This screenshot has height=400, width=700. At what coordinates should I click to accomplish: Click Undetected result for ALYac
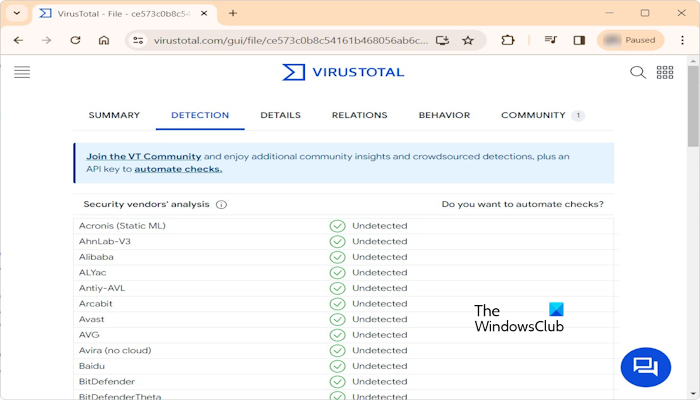[x=380, y=273]
